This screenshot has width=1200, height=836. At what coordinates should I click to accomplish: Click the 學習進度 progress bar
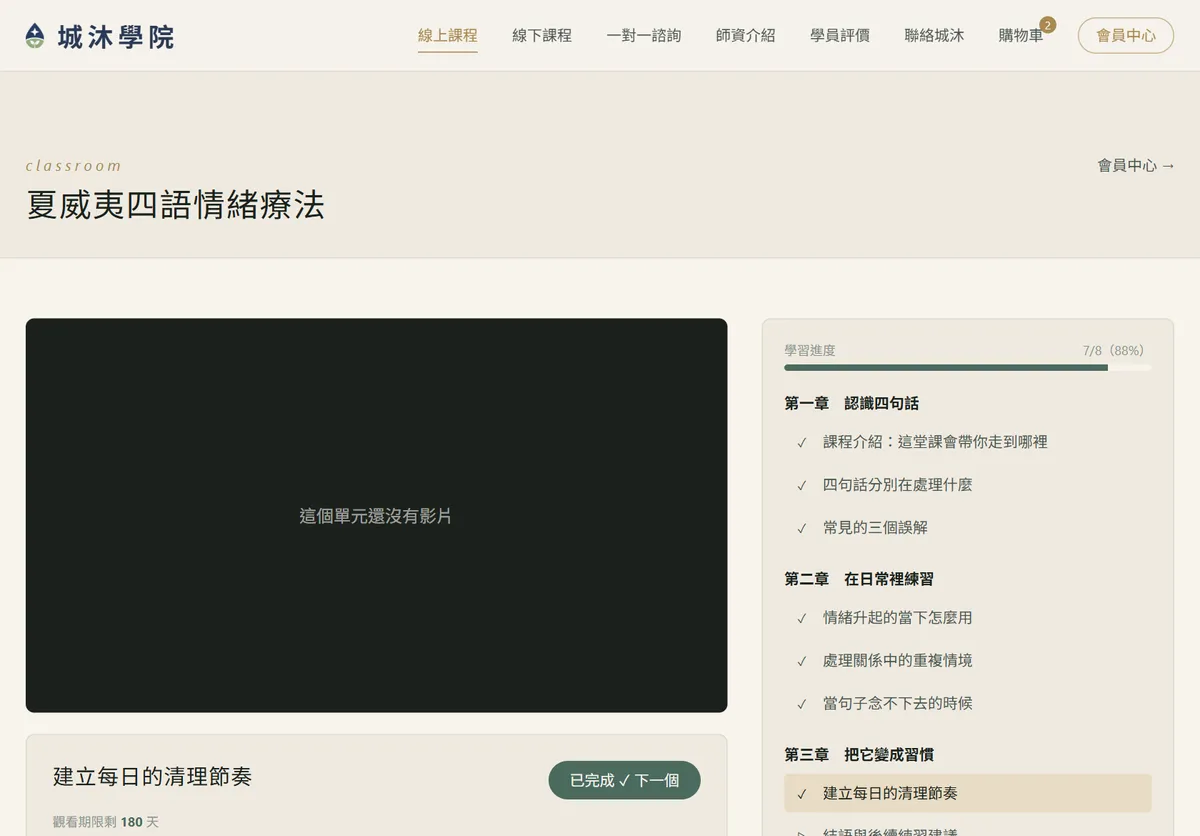click(x=968, y=367)
